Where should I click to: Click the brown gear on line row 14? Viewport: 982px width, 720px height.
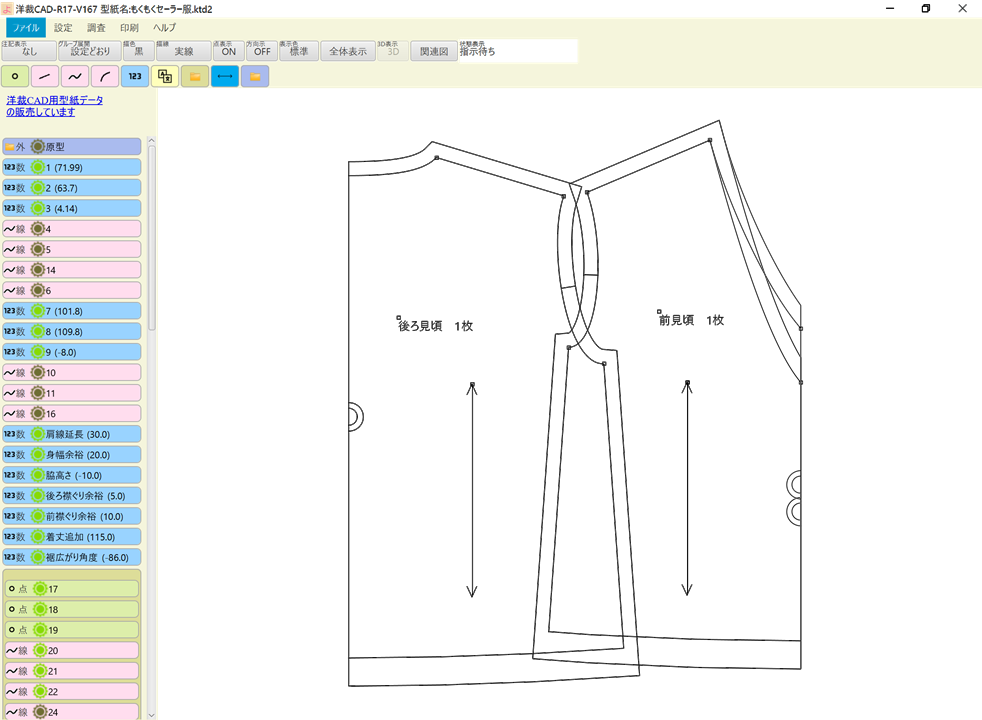pyautogui.click(x=38, y=270)
